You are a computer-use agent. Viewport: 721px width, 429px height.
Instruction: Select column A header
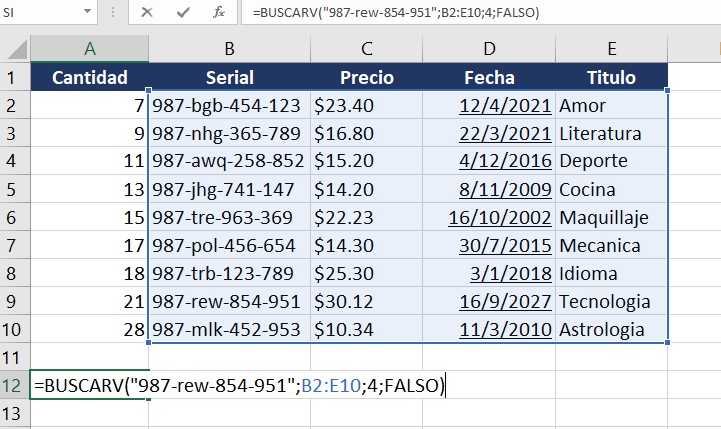(x=90, y=48)
